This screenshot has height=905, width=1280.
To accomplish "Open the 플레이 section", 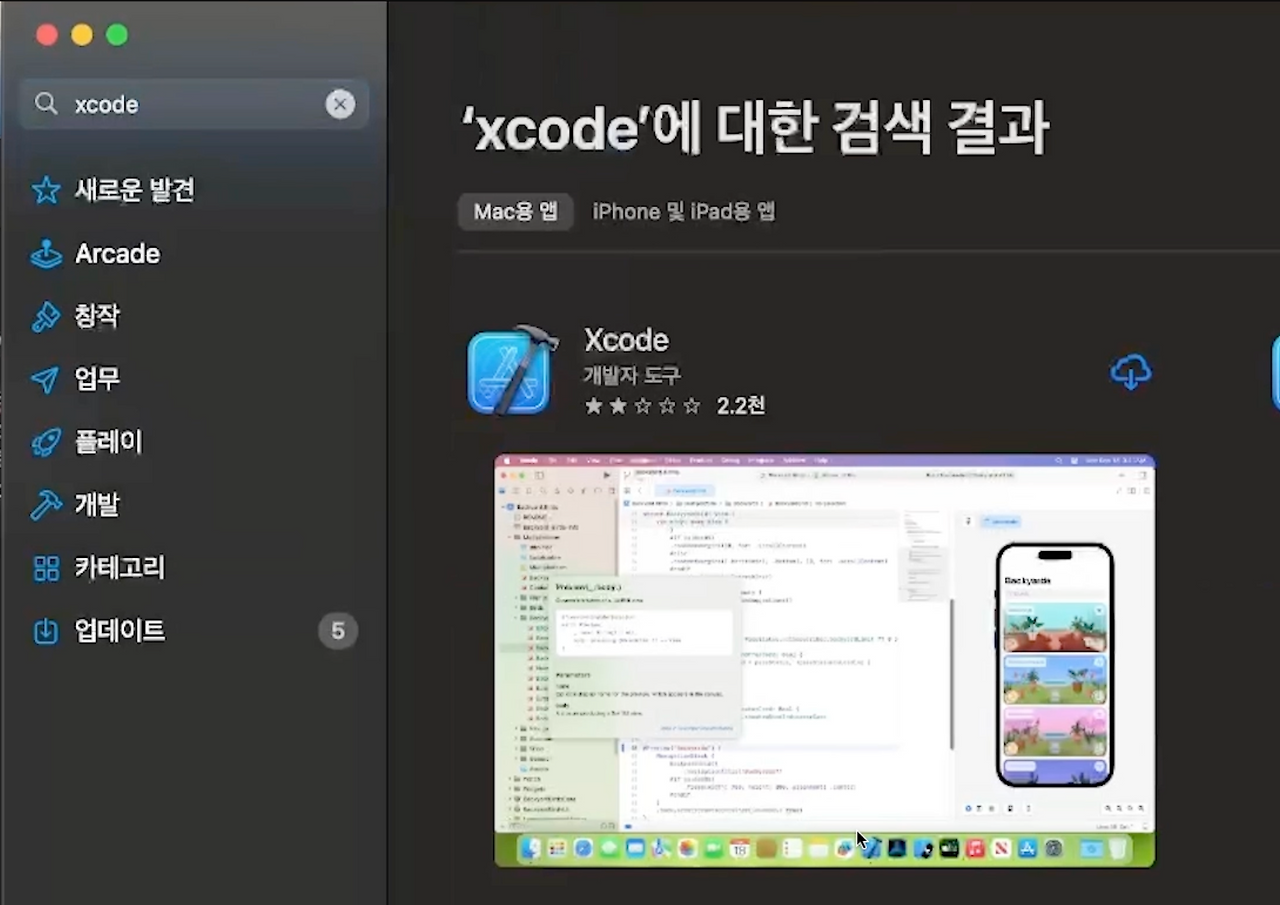I will point(108,442).
